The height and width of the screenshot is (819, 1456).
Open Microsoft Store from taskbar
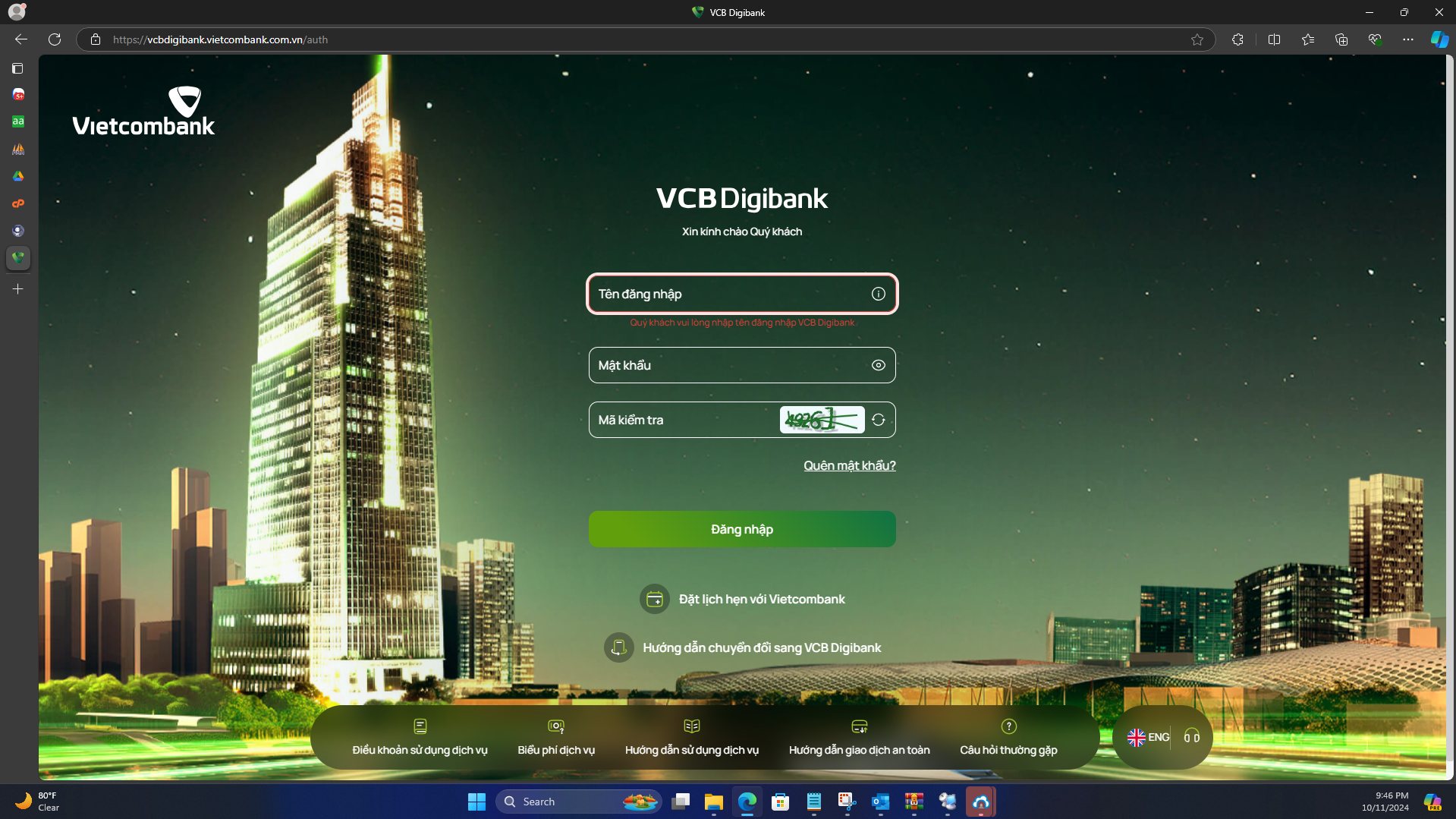(781, 802)
